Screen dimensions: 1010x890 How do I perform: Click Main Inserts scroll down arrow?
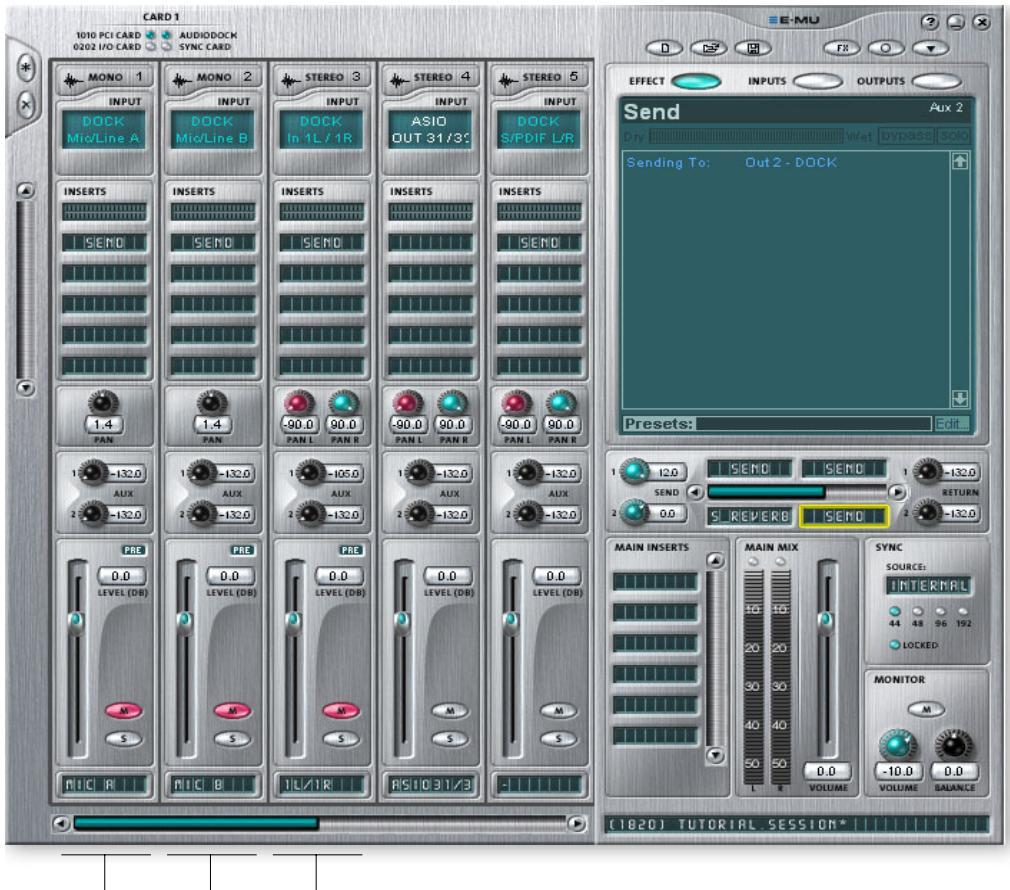coord(715,755)
